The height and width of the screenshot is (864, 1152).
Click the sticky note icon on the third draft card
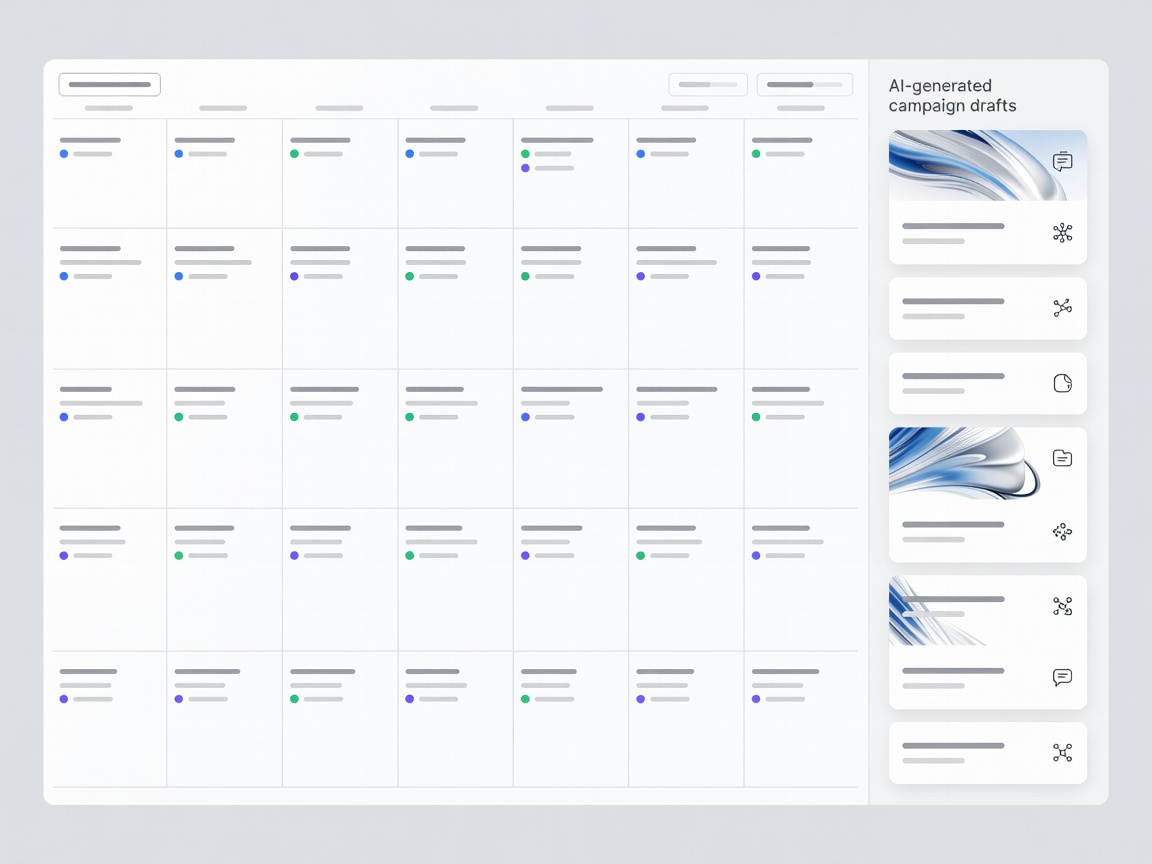[1062, 383]
